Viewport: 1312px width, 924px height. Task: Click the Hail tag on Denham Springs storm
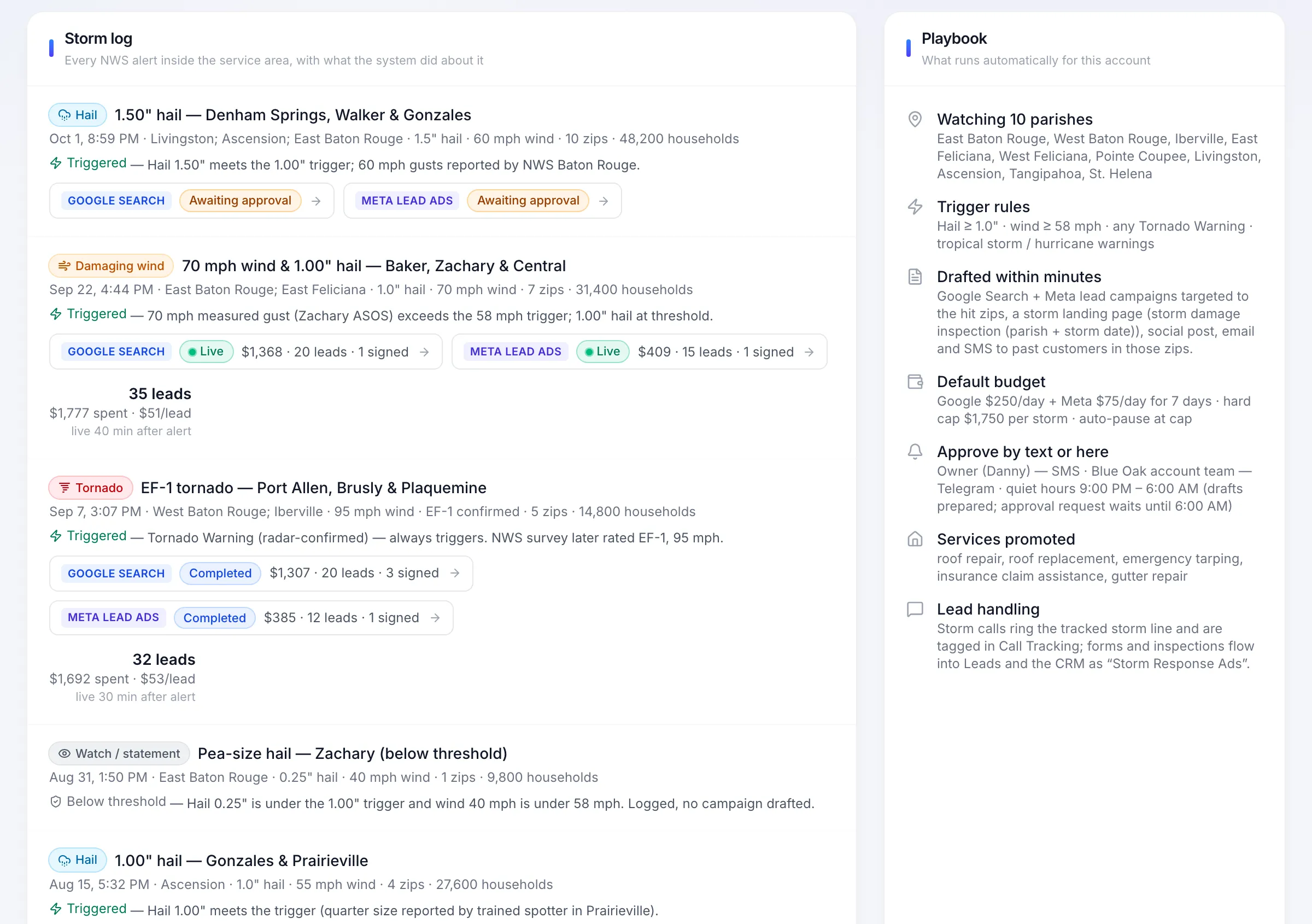pos(78,115)
